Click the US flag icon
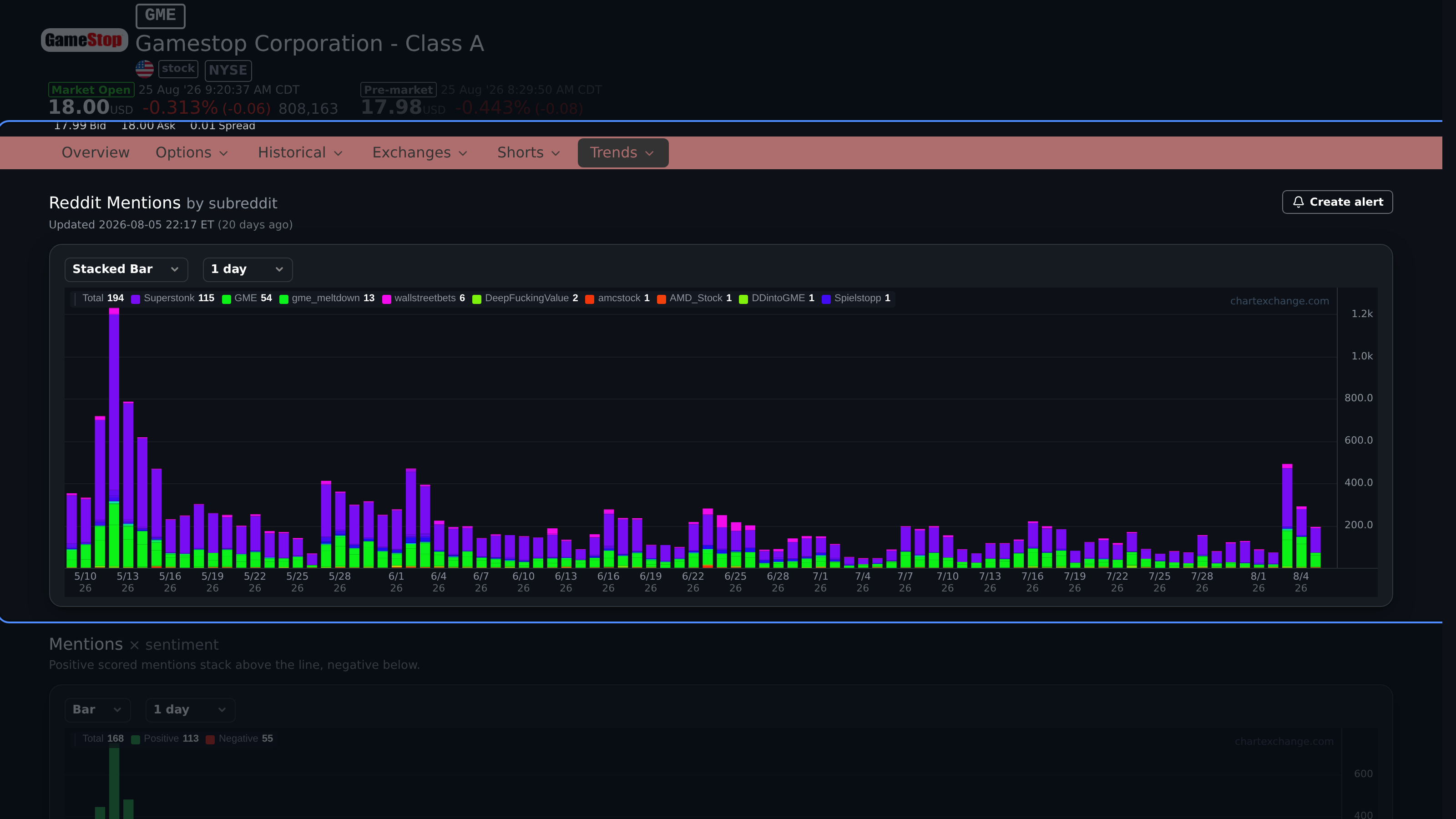The width and height of the screenshot is (1456, 819). tap(145, 69)
